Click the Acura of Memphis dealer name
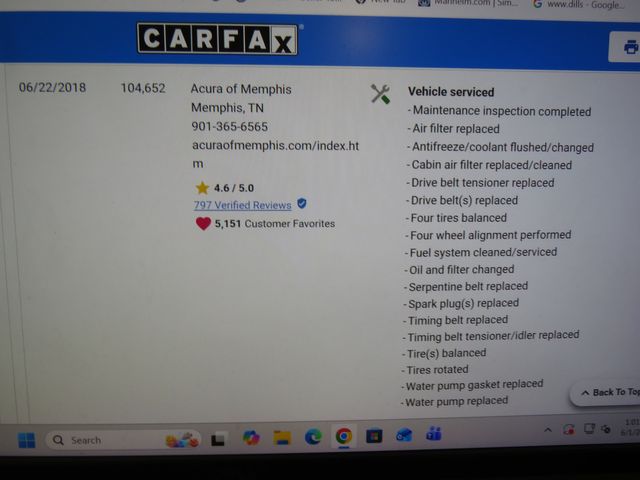Image resolution: width=640 pixels, height=480 pixels. 241,89
